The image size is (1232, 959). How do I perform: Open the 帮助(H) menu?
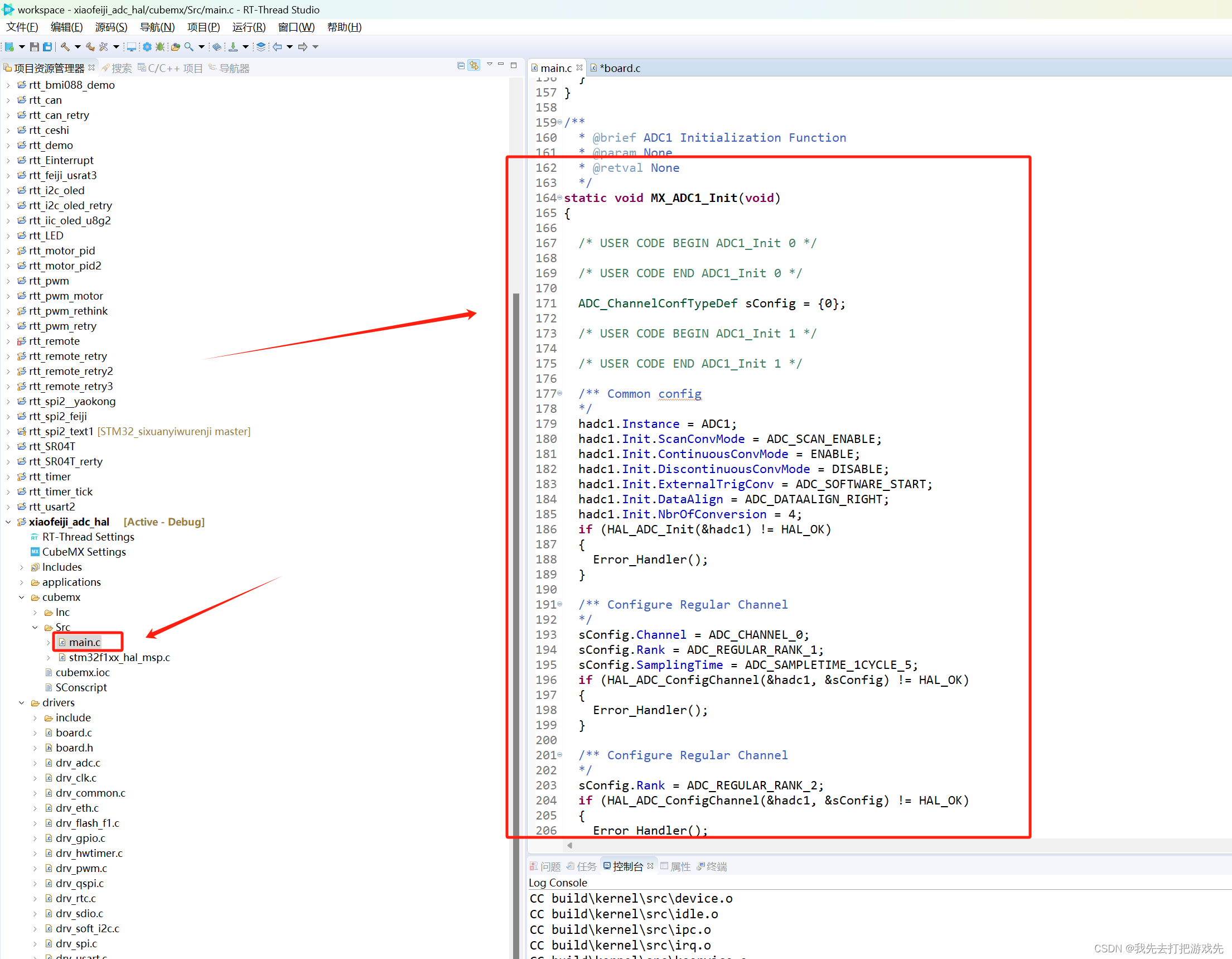(344, 27)
